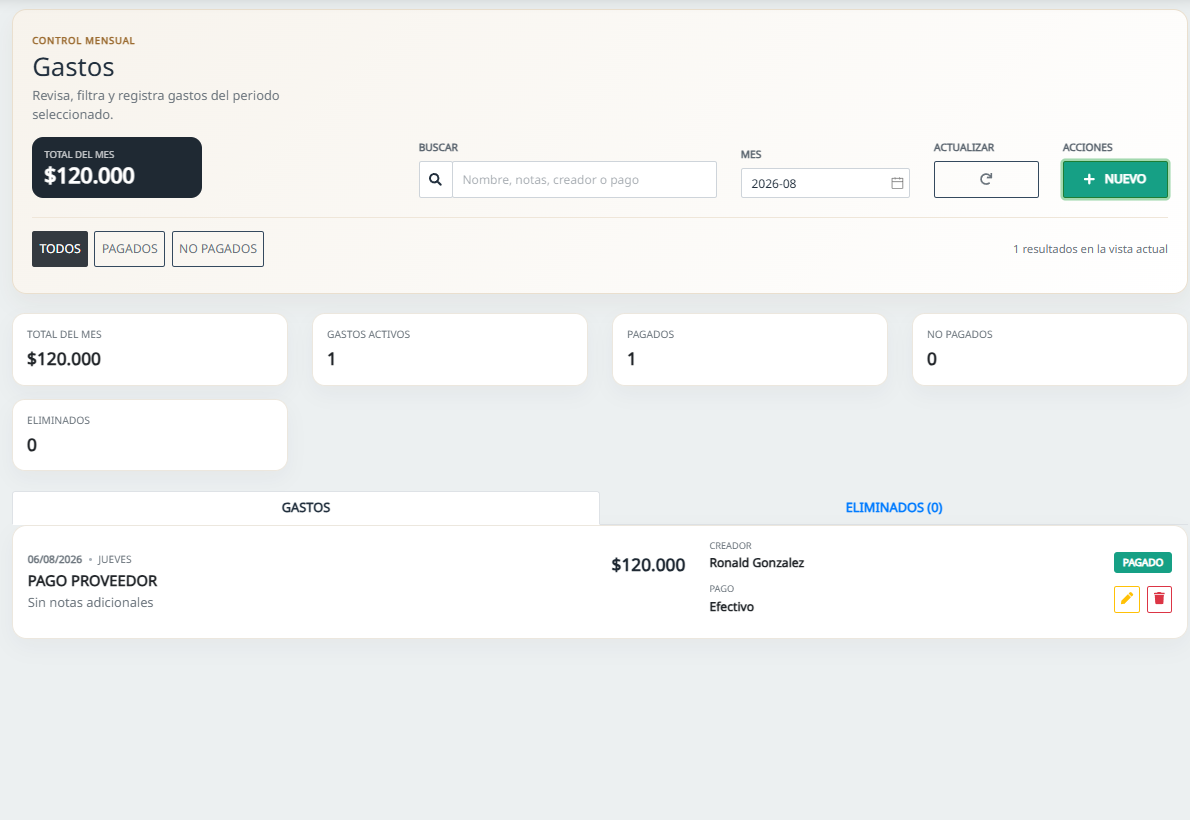
Task: Click the month field showing 2026-08
Action: [x=825, y=183]
